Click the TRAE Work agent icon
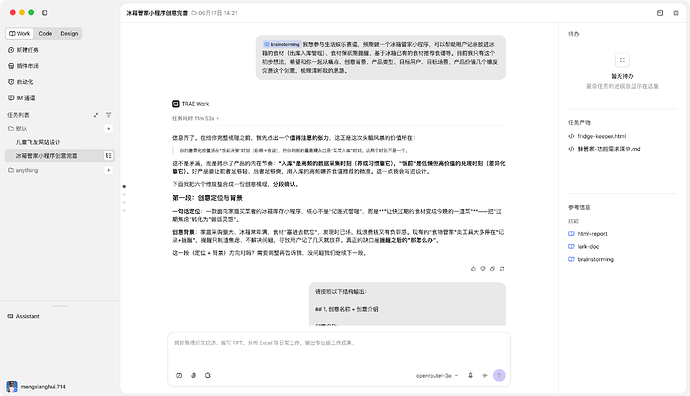 176,104
